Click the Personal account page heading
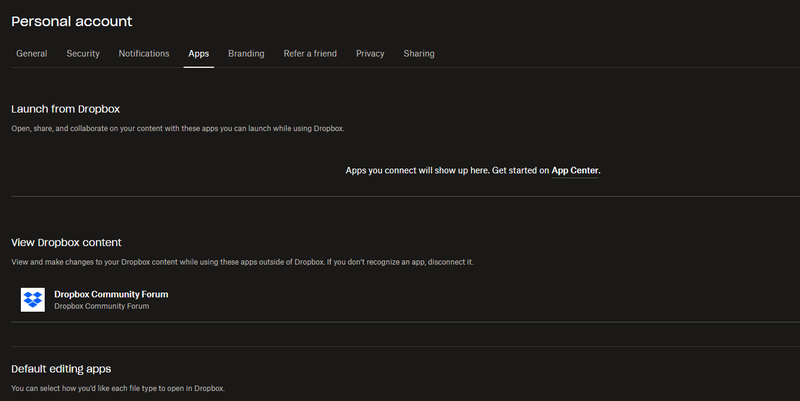Screen dimensions: 800x401 click(72, 21)
